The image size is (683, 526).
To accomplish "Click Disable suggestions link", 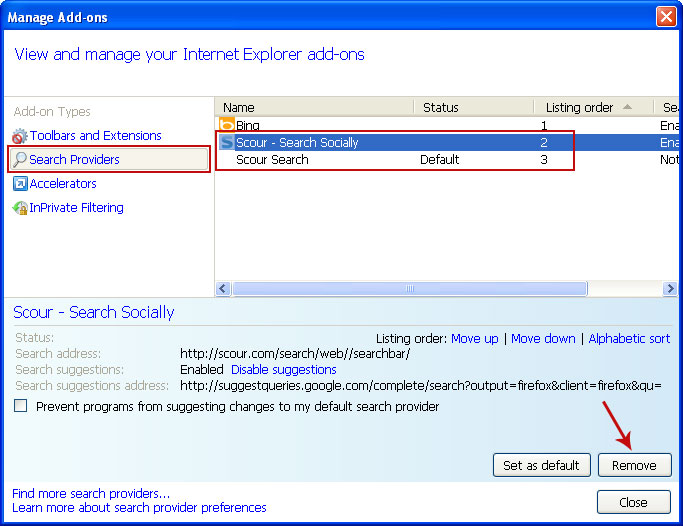I will [x=284, y=370].
